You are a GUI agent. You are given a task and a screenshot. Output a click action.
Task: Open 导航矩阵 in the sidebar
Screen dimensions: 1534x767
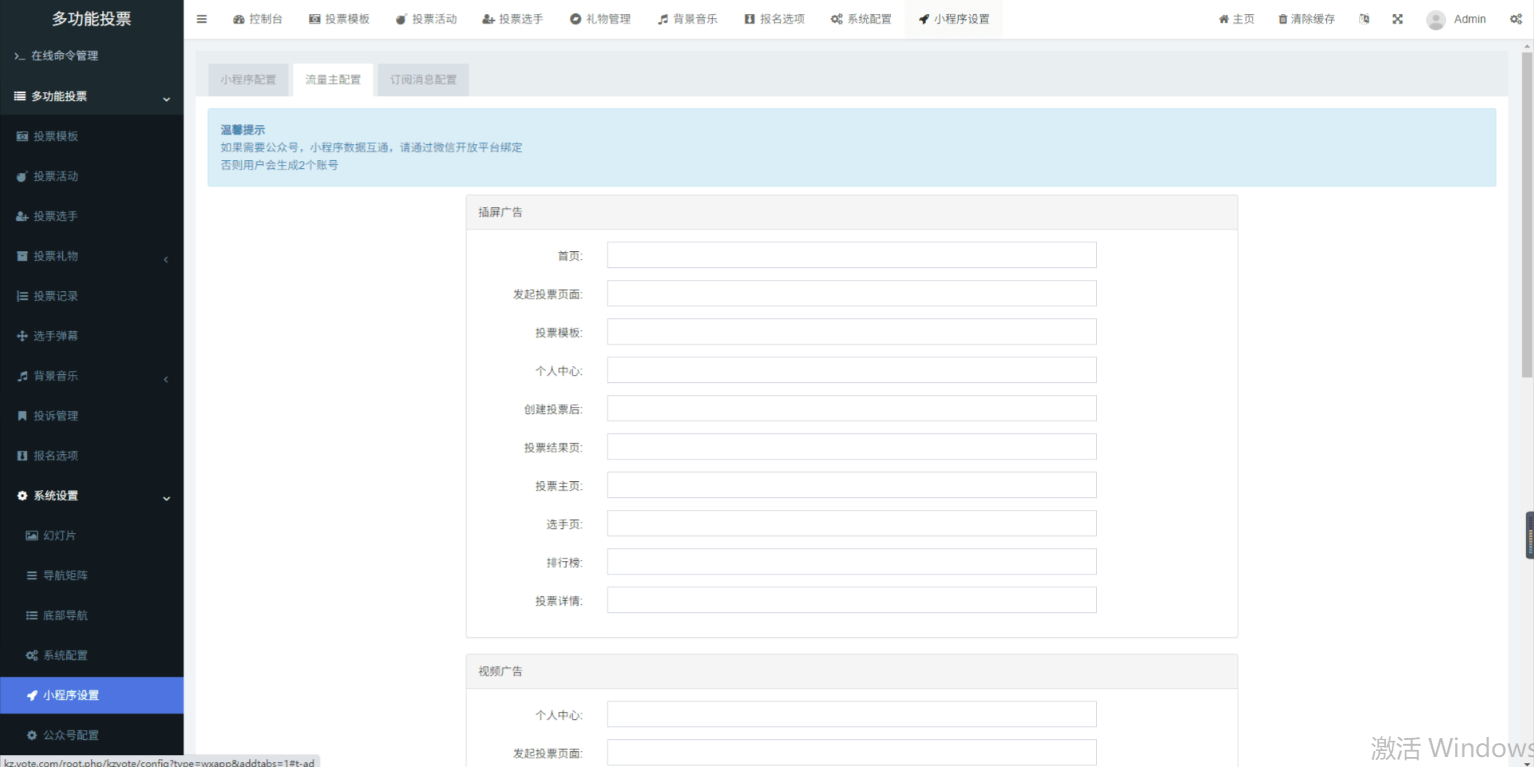[91, 576]
